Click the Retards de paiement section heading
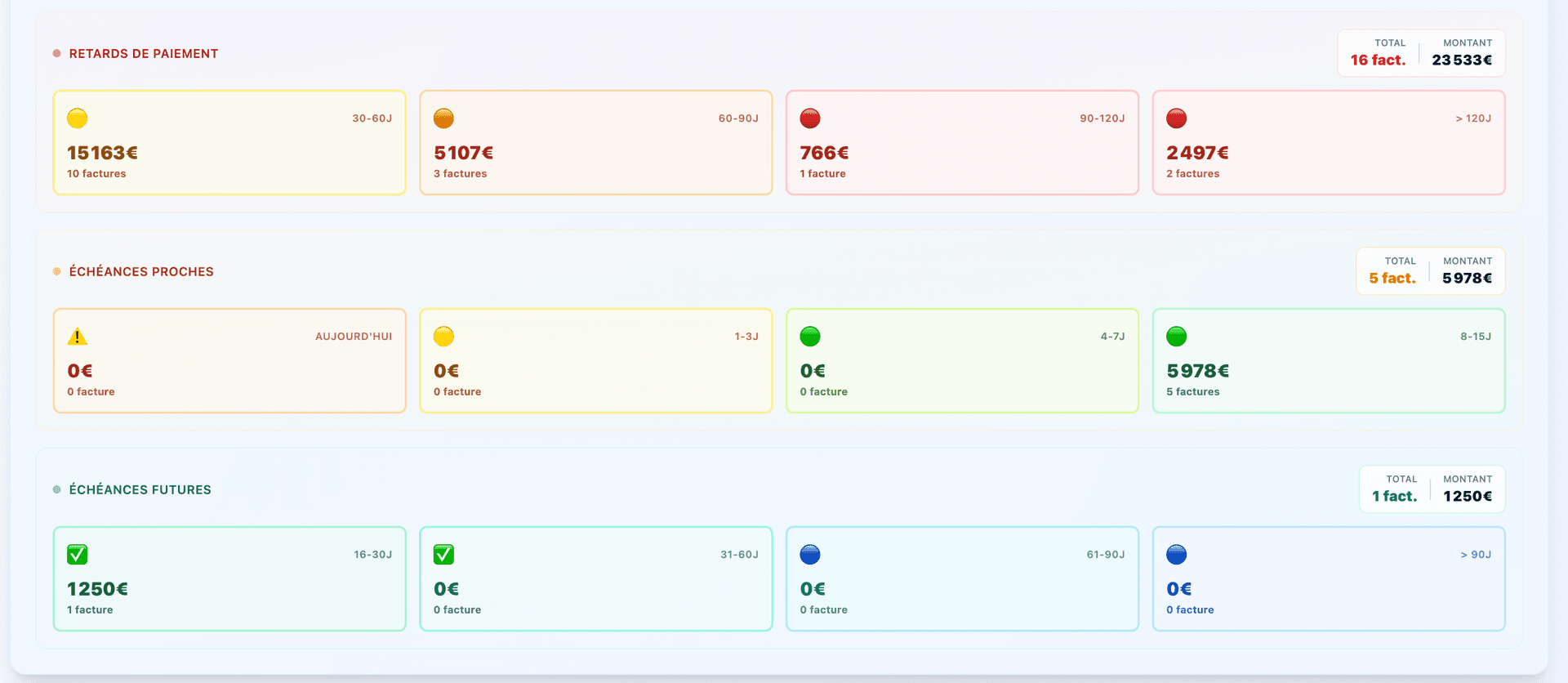Screen dimensions: 1568x683 (x=143, y=54)
